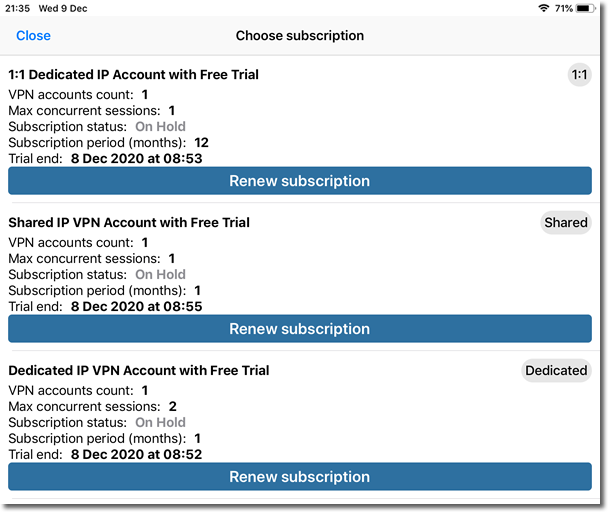This screenshot has width=608, height=512.
Task: Select the 1:1 Dedicated IP Account title
Action: 133,74
